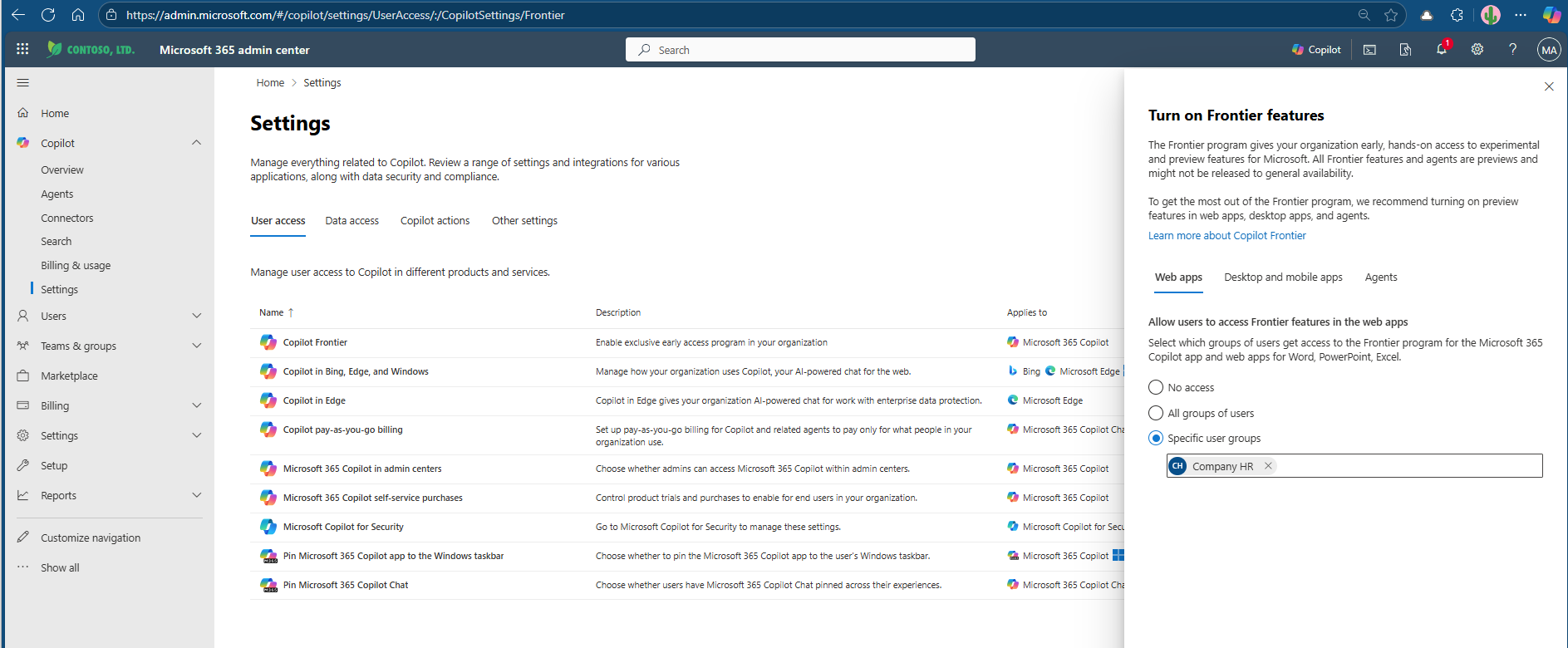Open Setup in the navigation

coord(54,465)
